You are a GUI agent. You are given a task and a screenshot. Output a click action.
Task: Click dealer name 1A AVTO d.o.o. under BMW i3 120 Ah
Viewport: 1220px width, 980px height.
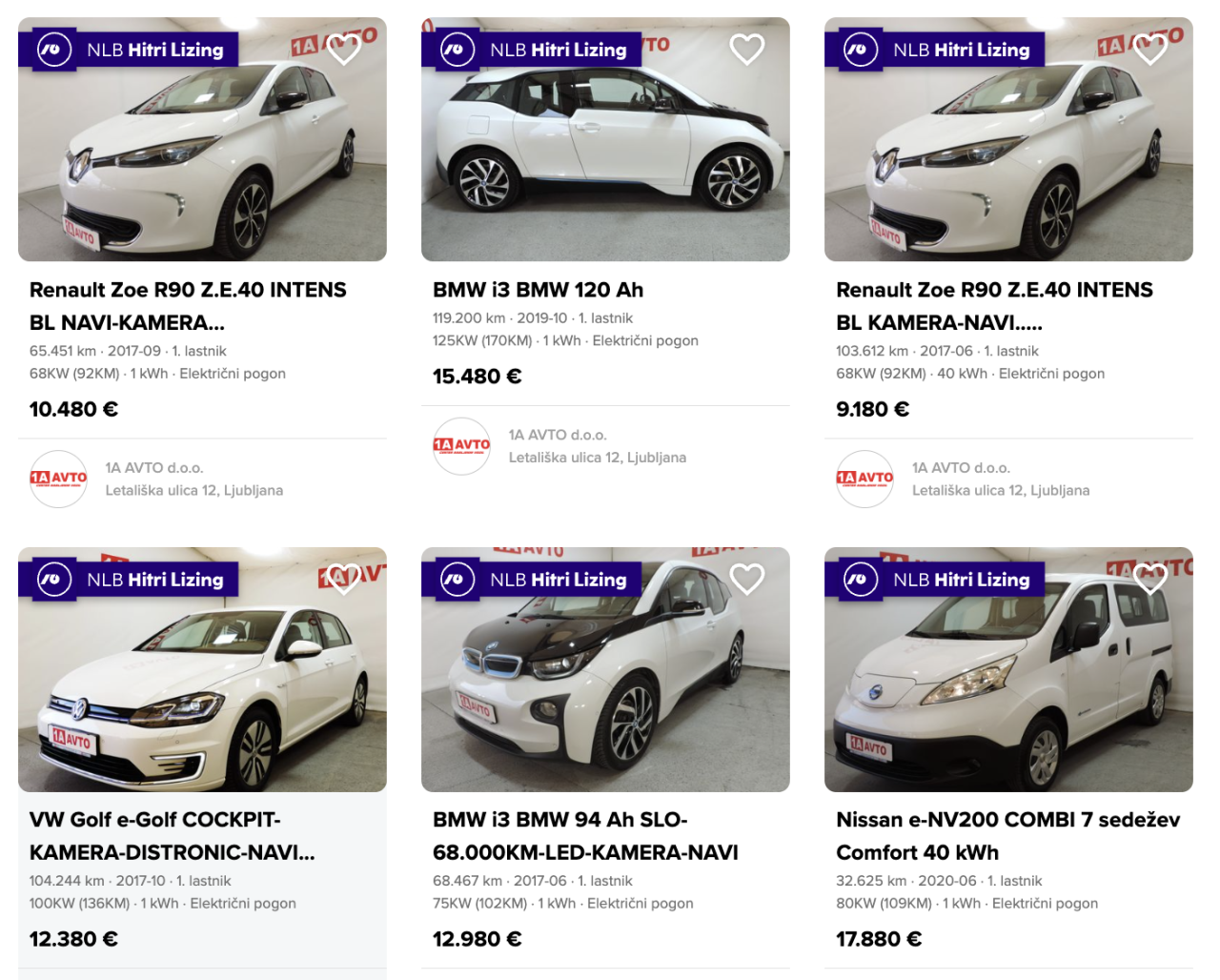[x=558, y=435]
